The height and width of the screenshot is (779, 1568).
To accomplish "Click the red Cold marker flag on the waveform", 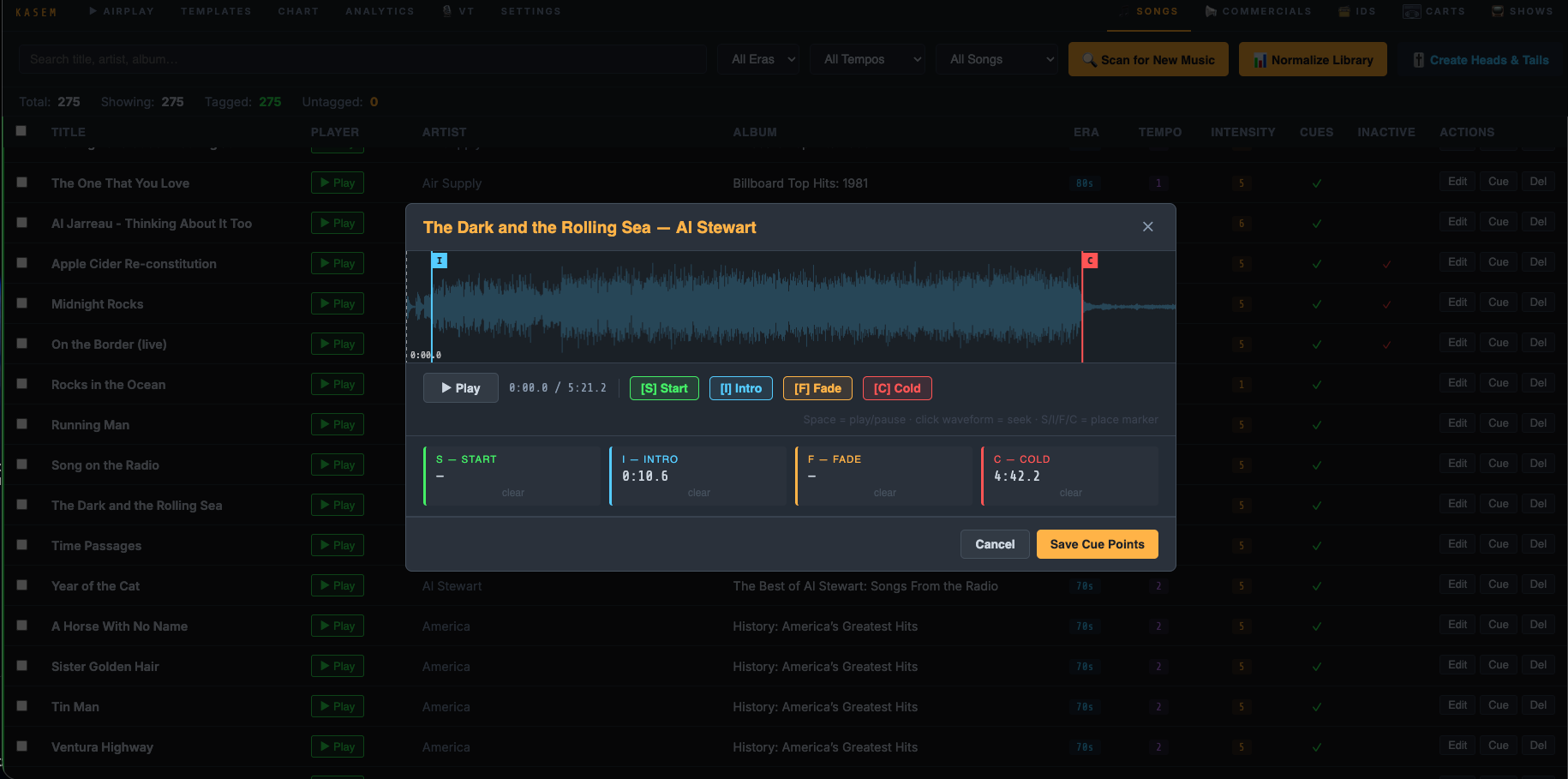I will [1090, 261].
